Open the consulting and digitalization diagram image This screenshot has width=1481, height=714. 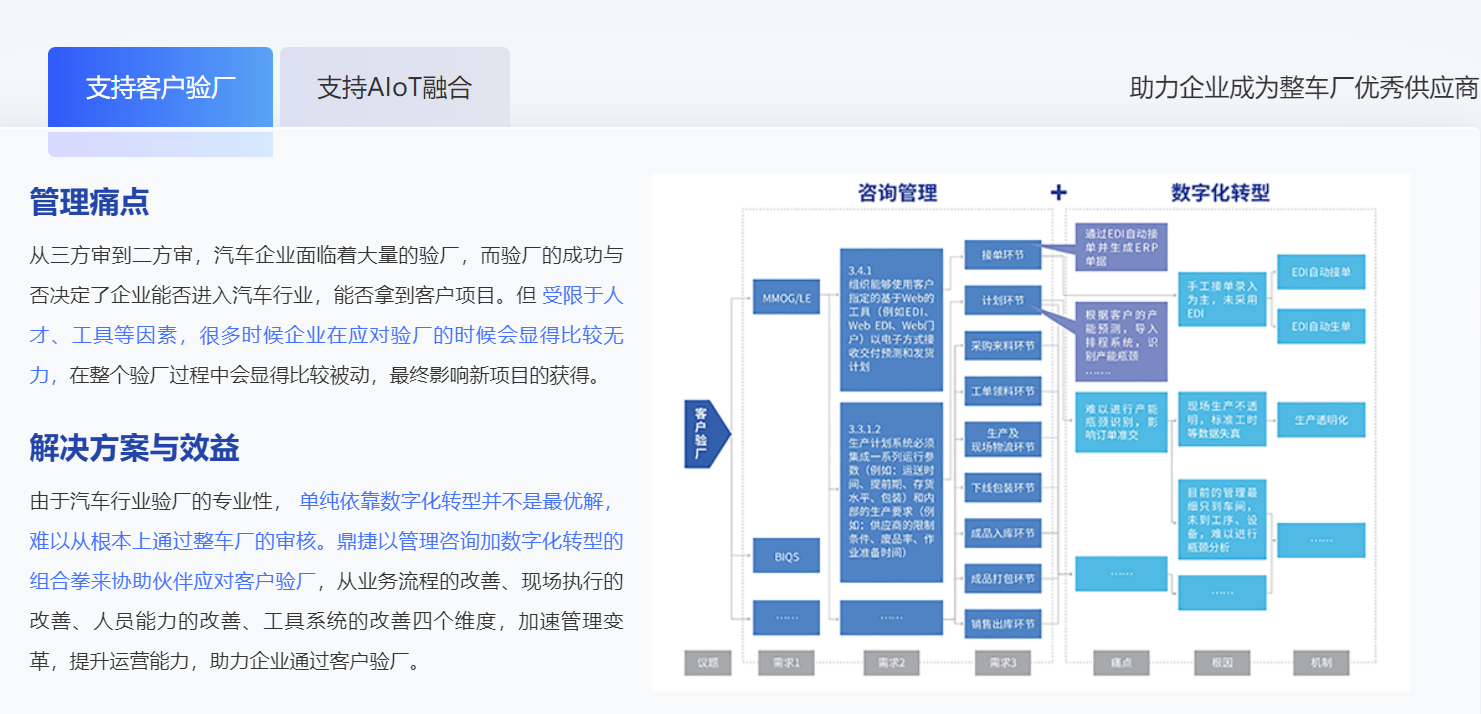(x=1030, y=432)
